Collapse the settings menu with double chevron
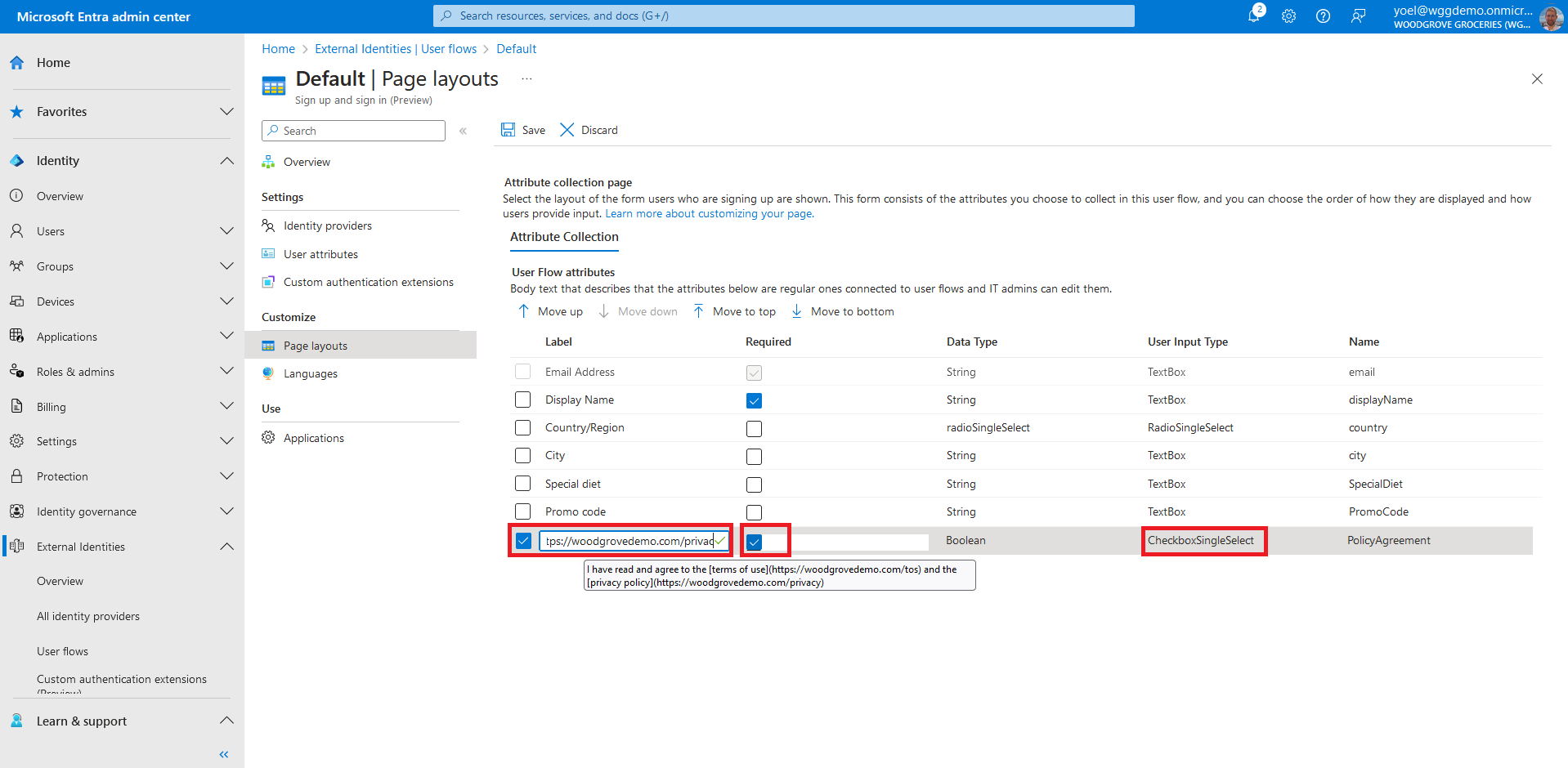Screen dimensions: 1568x768 (463, 131)
